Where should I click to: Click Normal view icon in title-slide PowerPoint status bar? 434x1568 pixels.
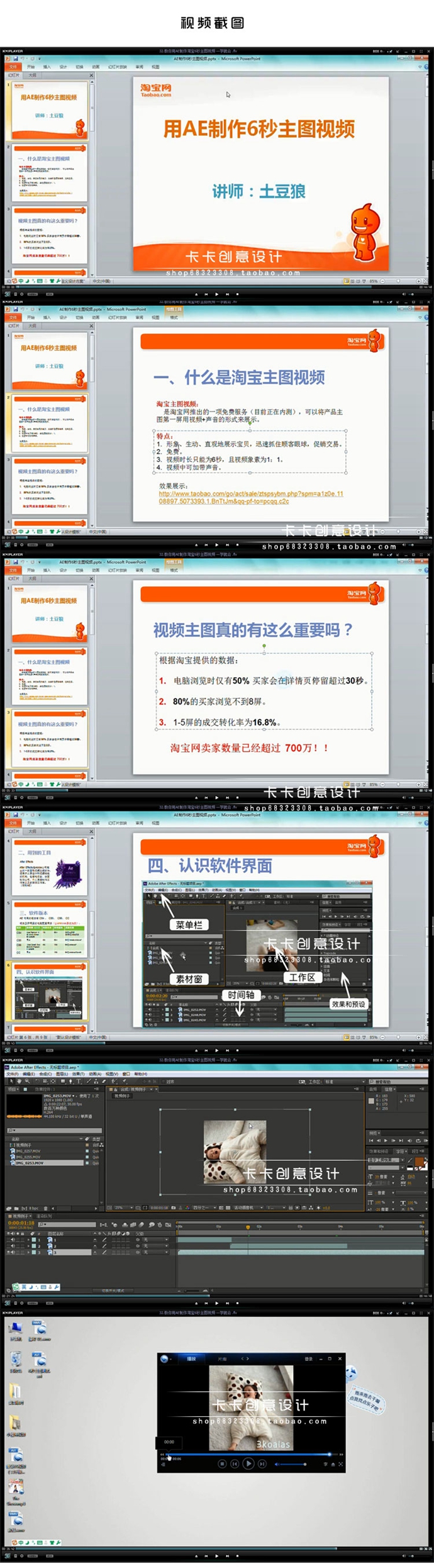coord(346,281)
